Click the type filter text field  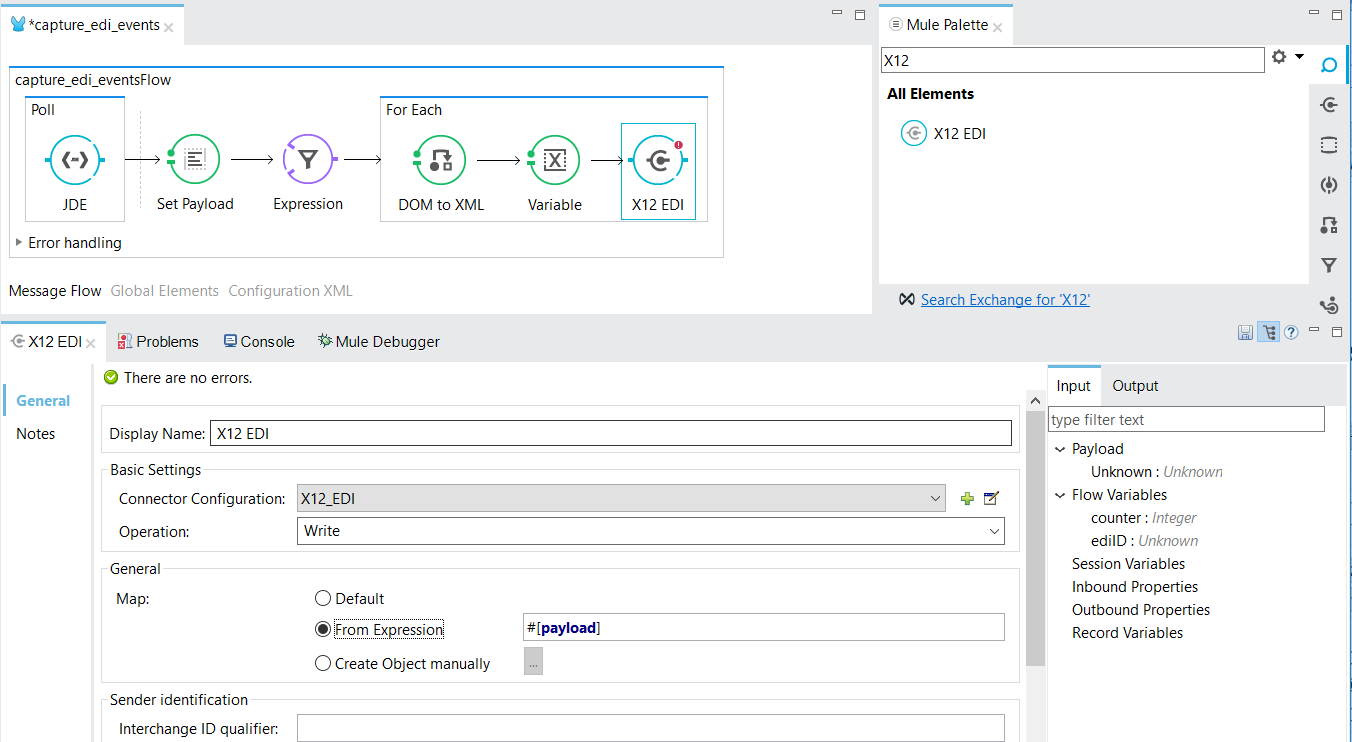click(x=1187, y=420)
